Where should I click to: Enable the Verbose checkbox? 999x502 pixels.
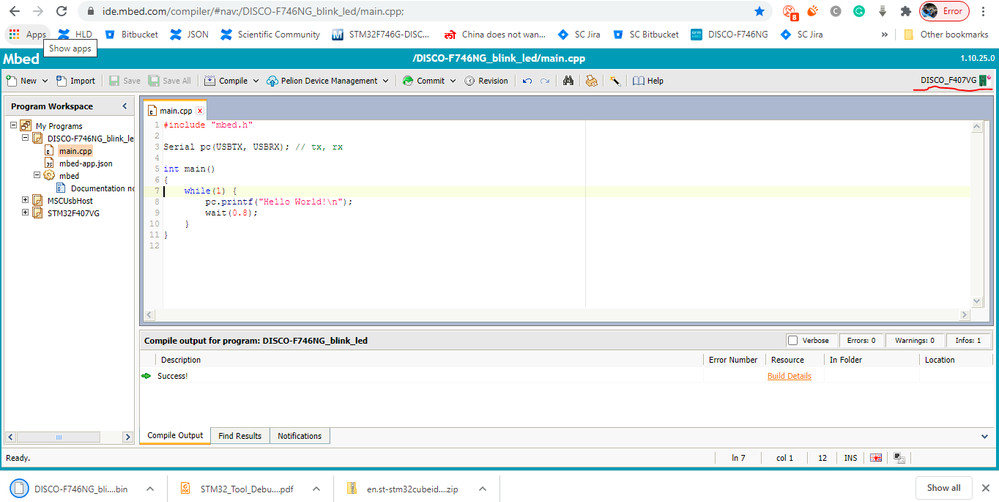click(x=793, y=340)
